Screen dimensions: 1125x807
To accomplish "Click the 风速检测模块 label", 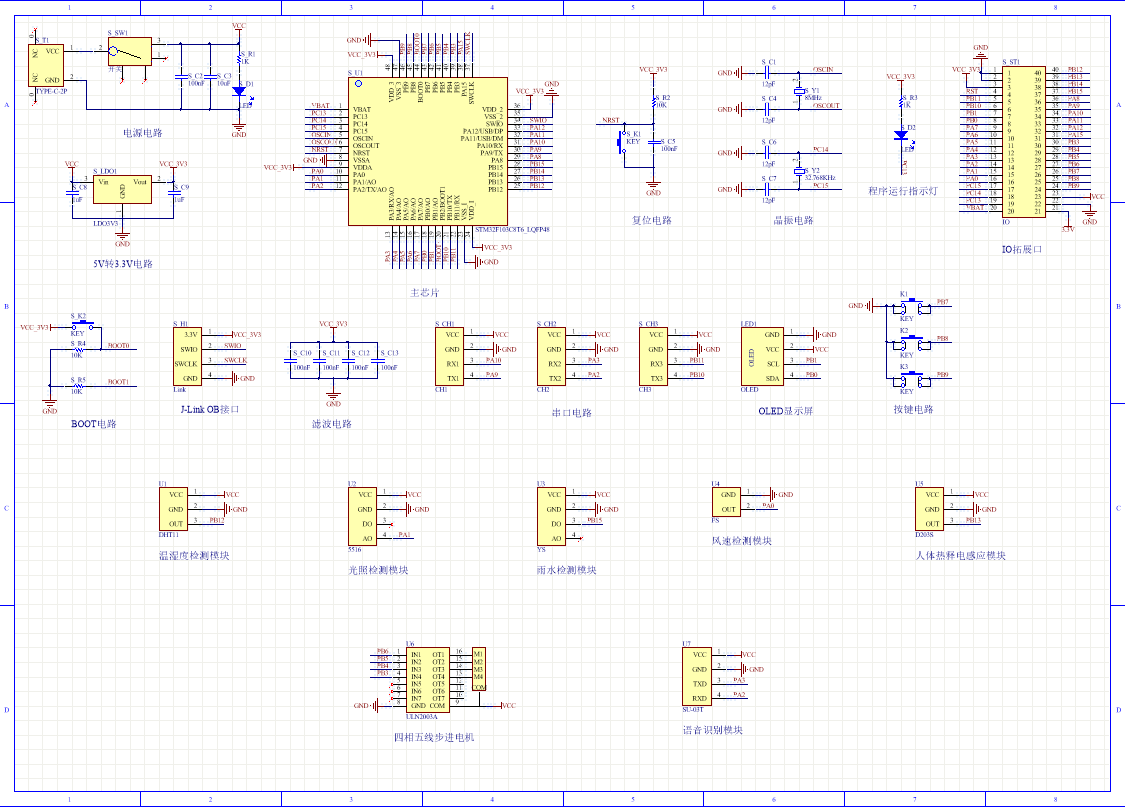I will pyautogui.click(x=742, y=541).
